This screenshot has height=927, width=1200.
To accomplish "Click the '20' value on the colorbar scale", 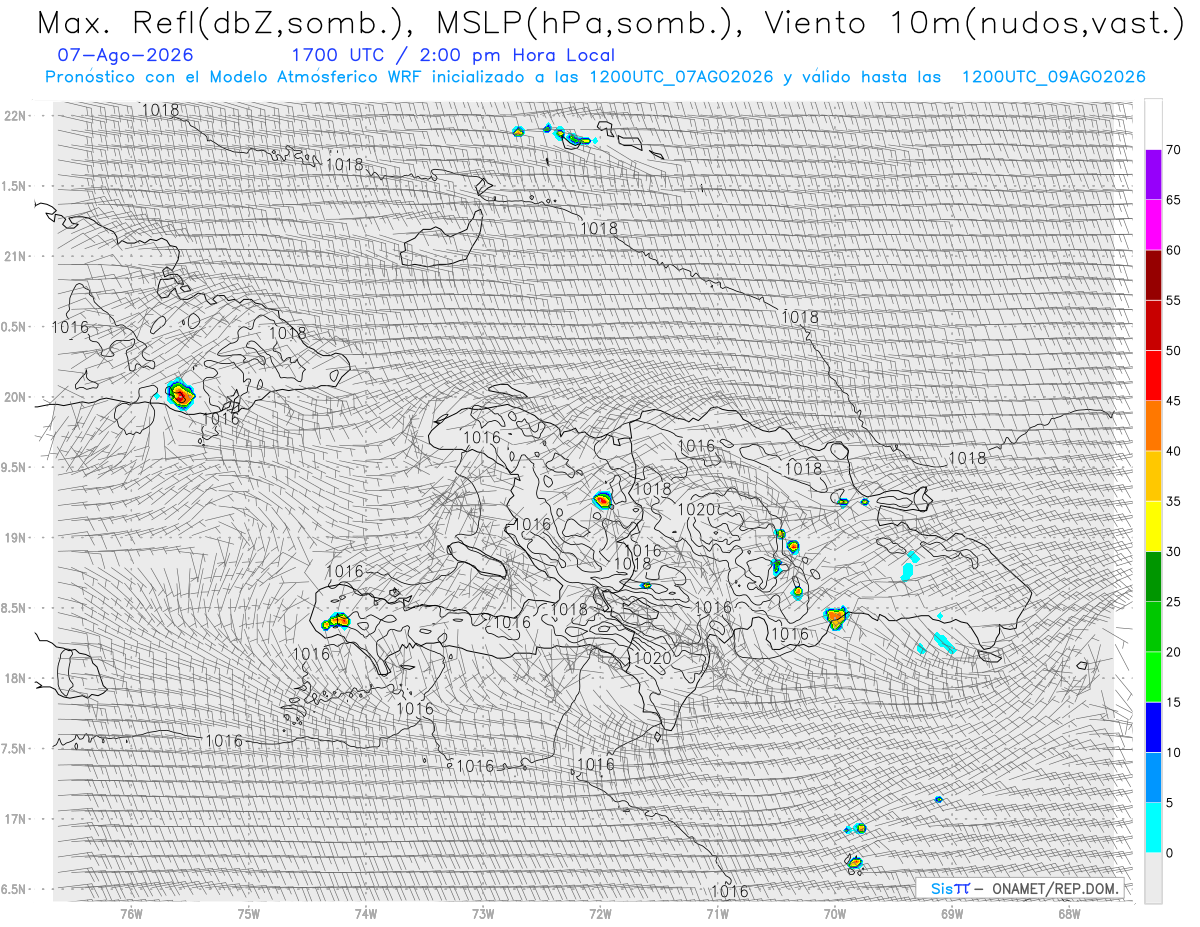I will (x=1173, y=652).
